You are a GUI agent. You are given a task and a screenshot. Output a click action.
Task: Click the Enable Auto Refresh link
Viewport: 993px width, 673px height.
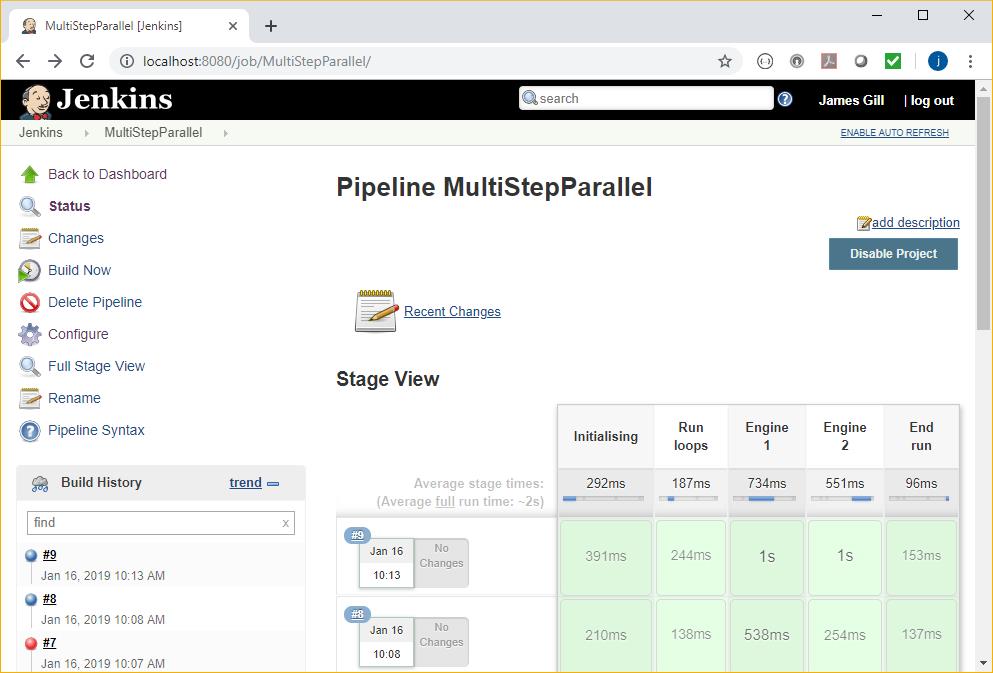894,133
